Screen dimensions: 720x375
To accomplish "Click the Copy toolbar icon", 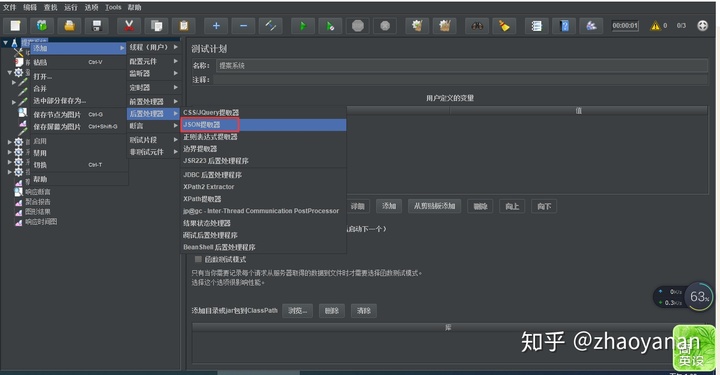I will coord(156,26).
